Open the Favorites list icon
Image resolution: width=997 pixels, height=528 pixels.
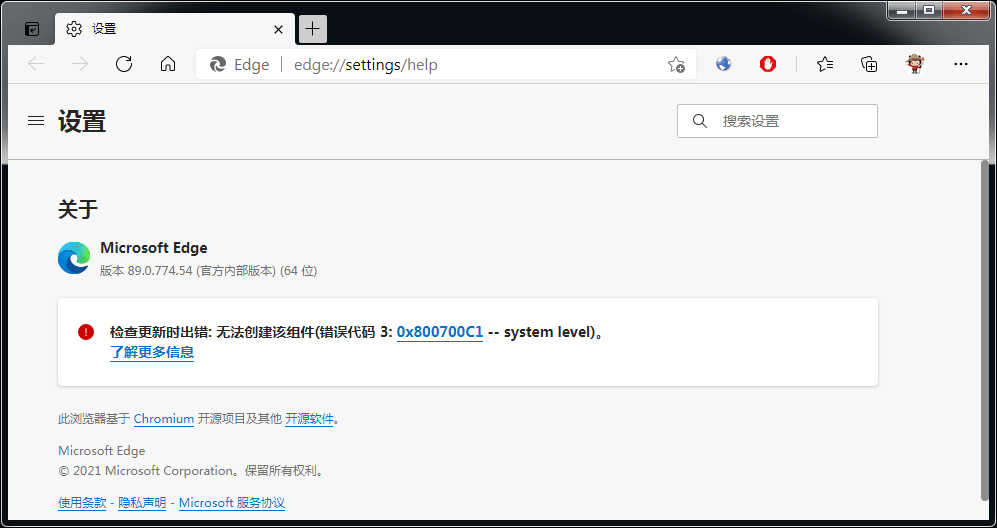[825, 64]
